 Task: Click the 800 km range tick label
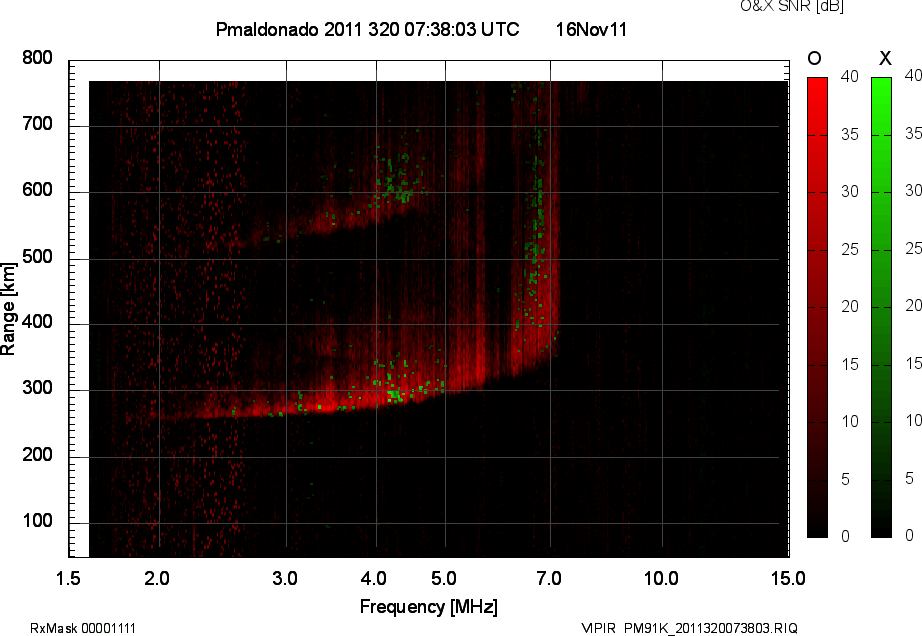pyautogui.click(x=37, y=58)
